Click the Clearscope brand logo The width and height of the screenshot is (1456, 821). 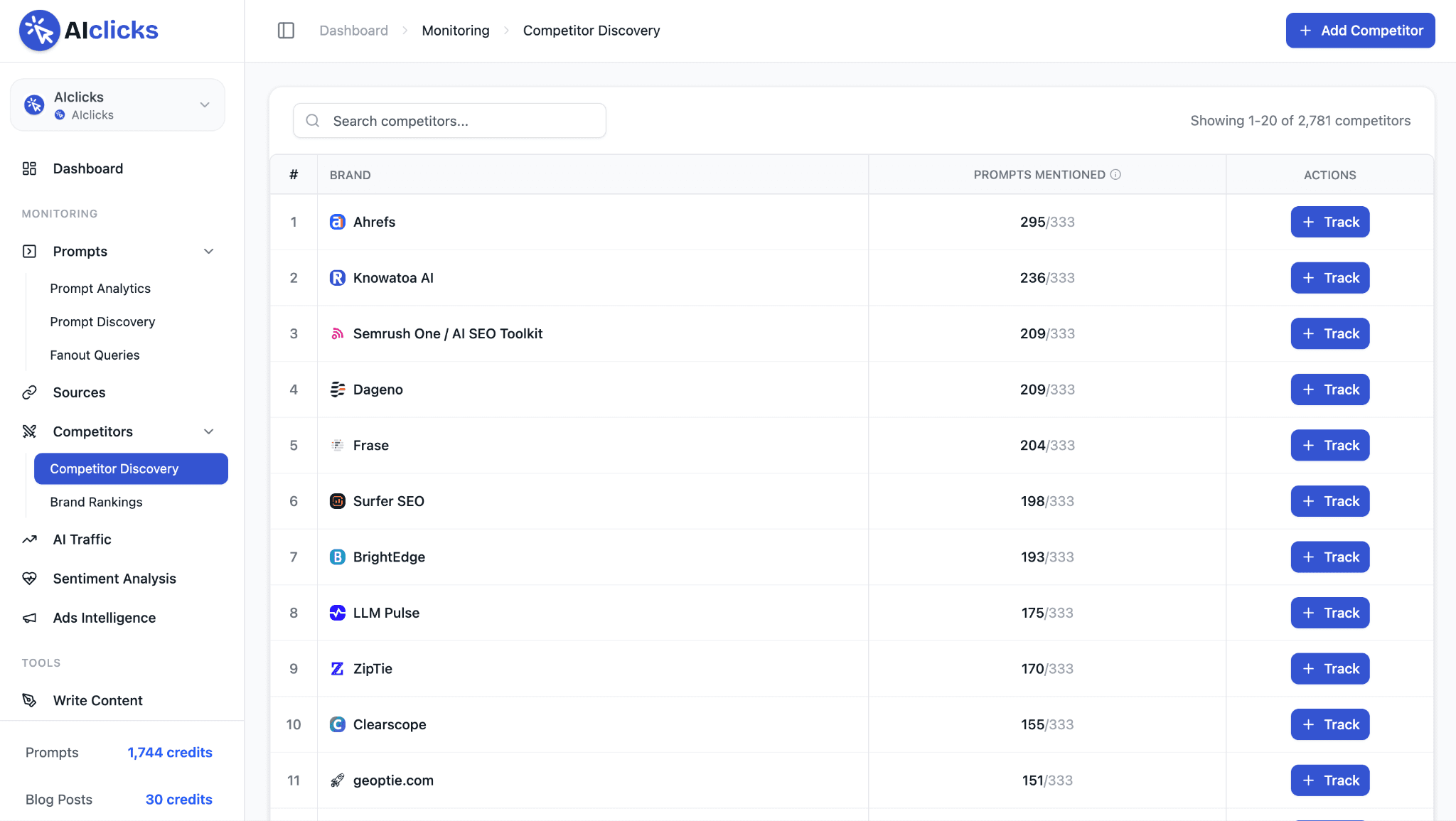pyautogui.click(x=338, y=724)
